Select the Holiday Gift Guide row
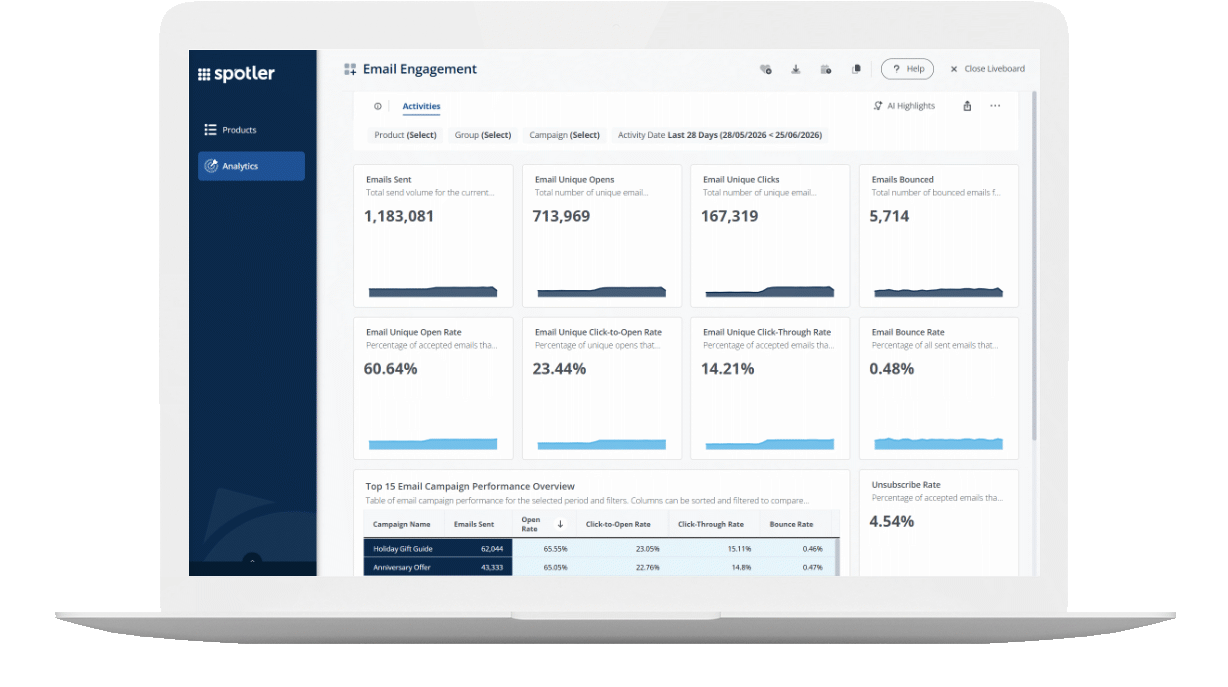1228x687 pixels. (600, 548)
